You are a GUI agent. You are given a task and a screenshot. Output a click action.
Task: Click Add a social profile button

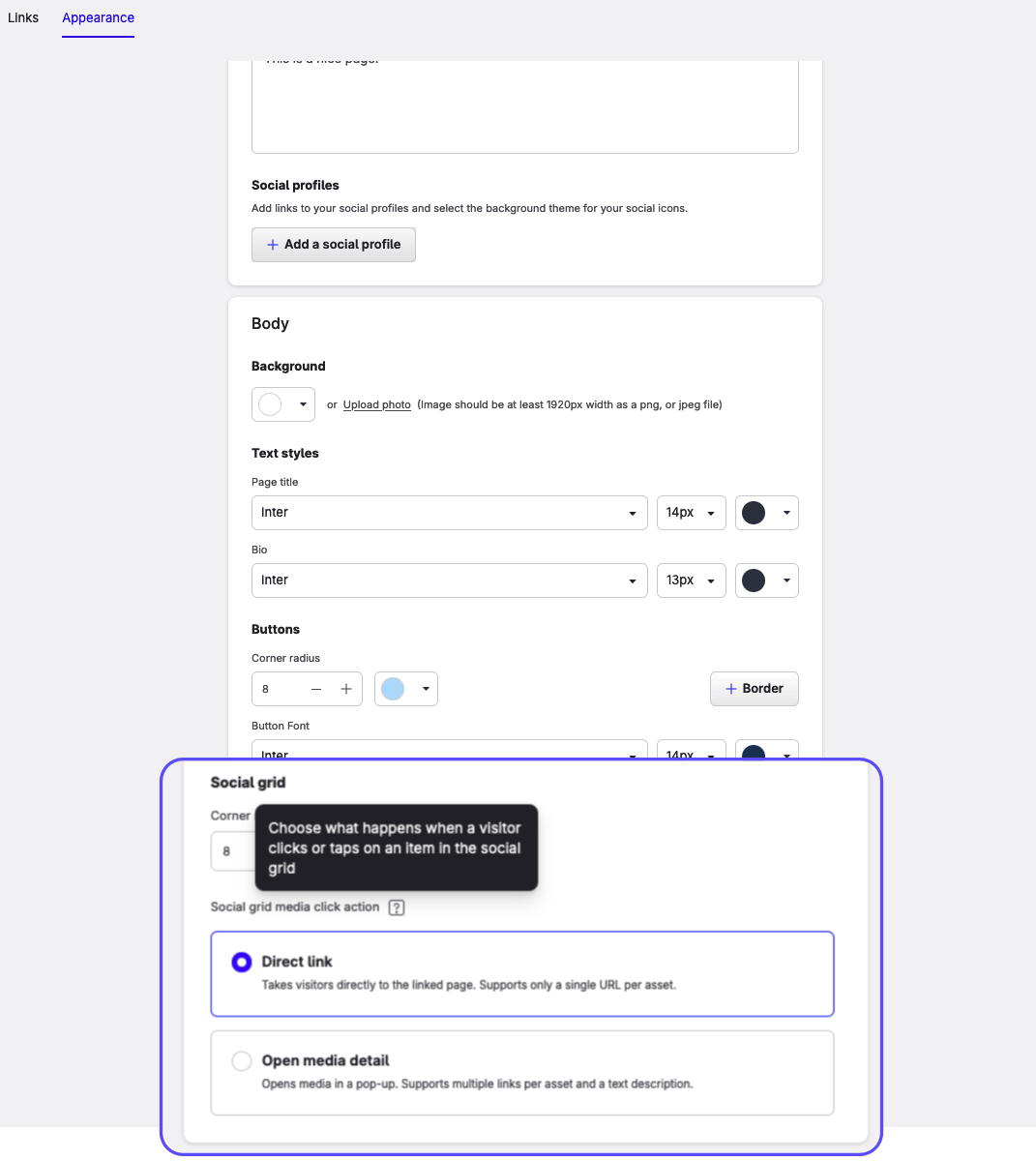(x=334, y=245)
